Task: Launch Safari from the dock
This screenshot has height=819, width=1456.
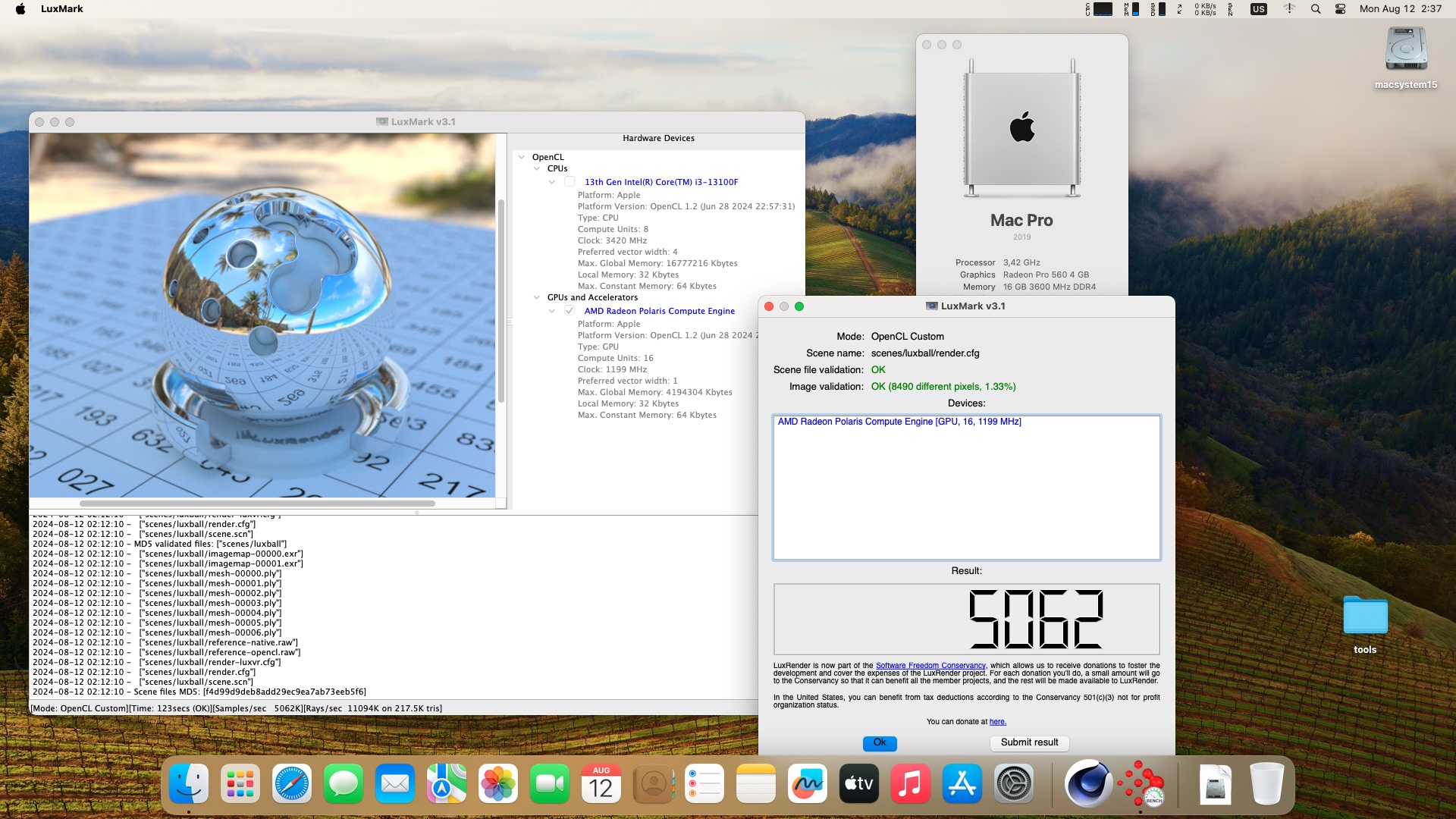Action: tap(292, 783)
